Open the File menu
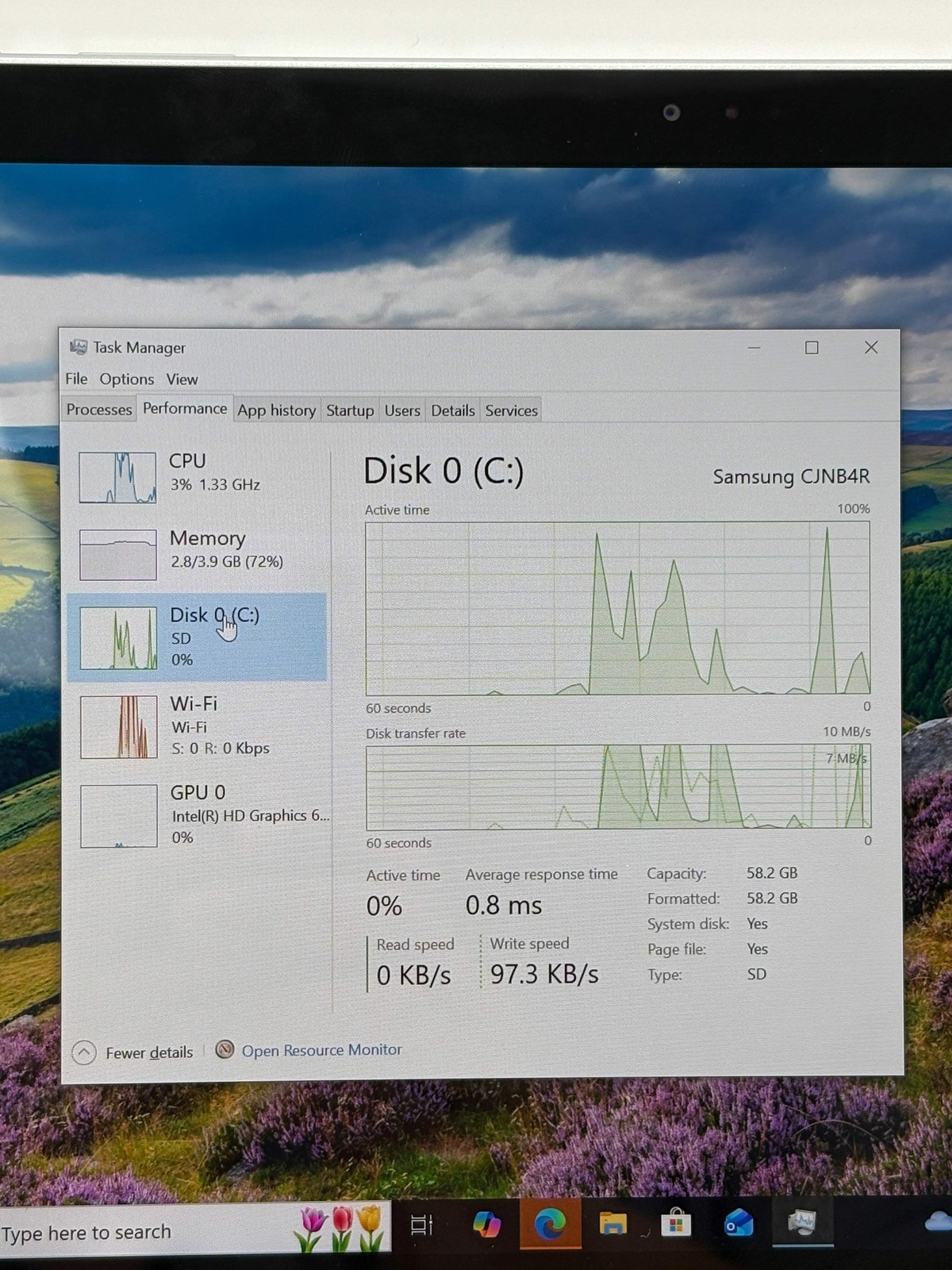Image resolution: width=952 pixels, height=1270 pixels. (x=76, y=379)
